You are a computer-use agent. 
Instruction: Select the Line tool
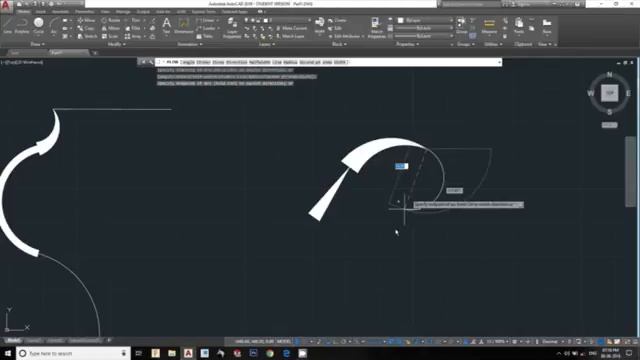point(7,25)
